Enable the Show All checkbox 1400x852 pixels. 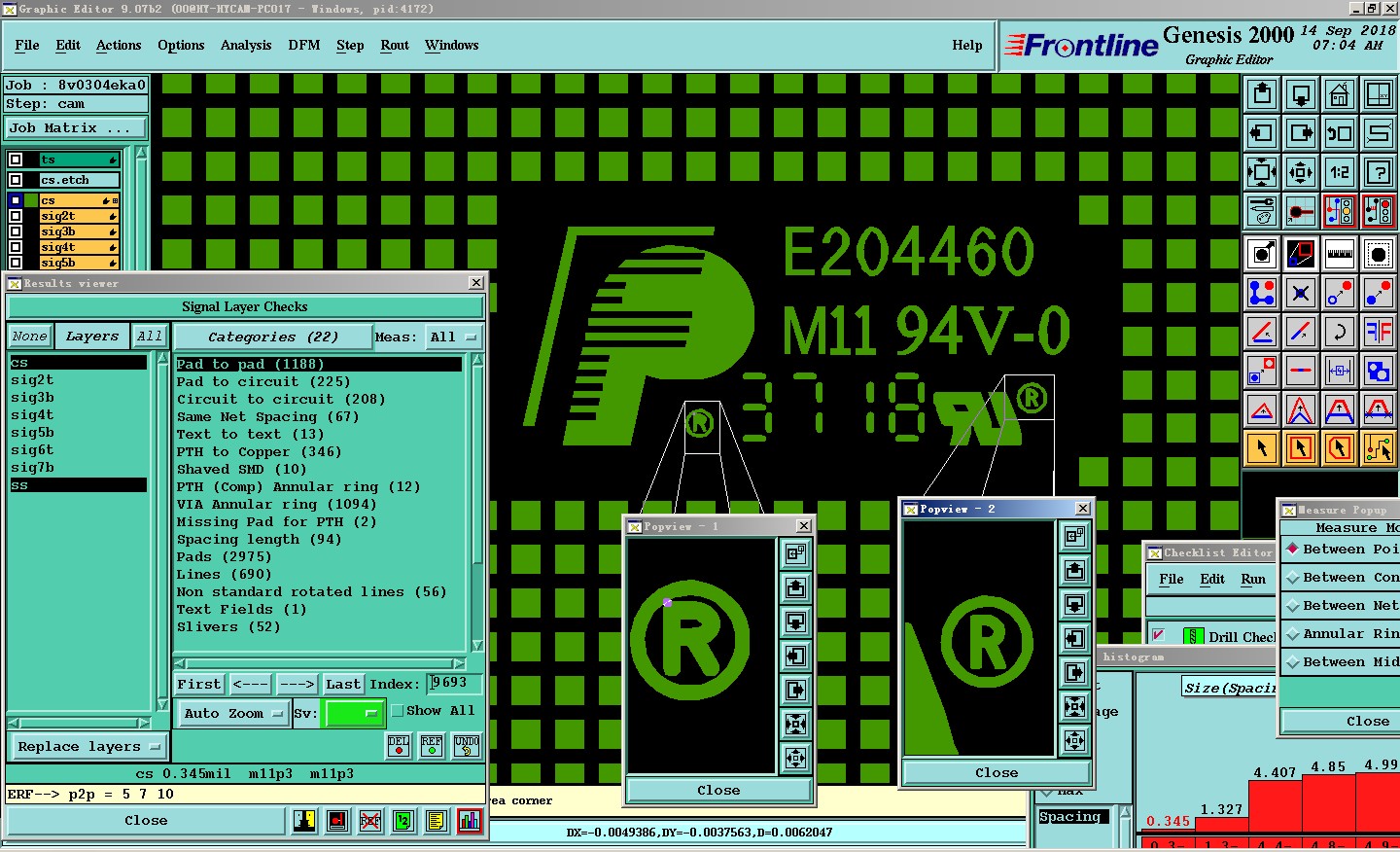coord(398,711)
